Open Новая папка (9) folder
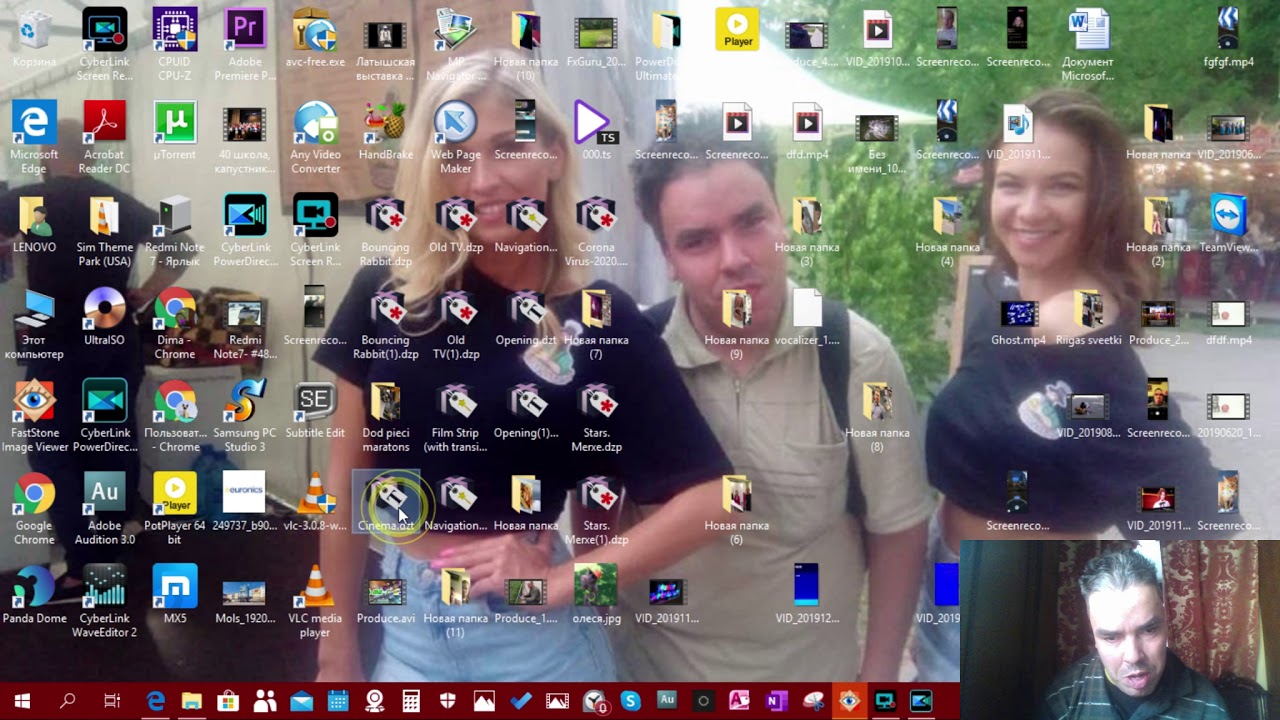 coord(737,322)
